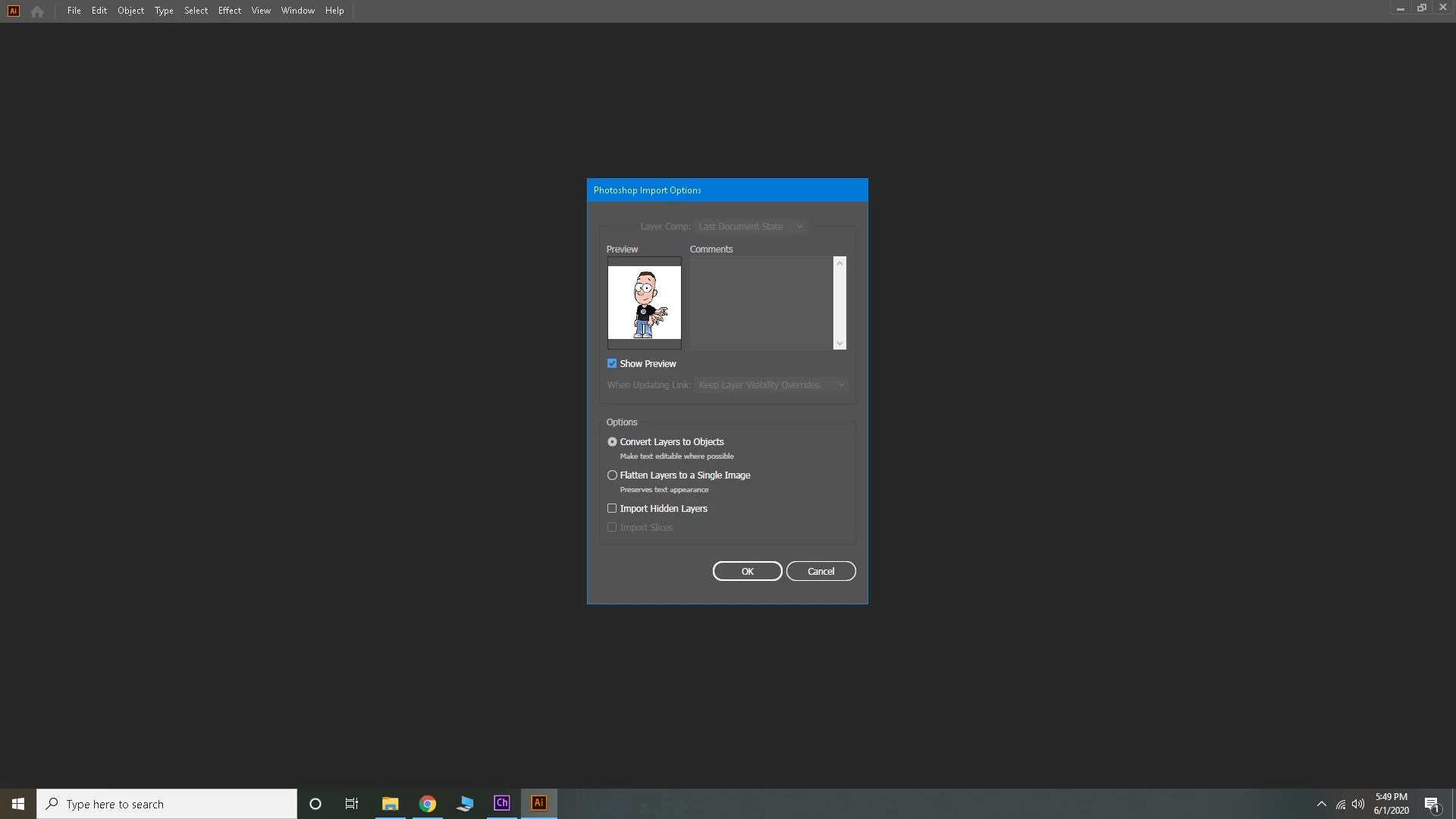Click the Illustrator home icon
The width and height of the screenshot is (1456, 819).
[37, 11]
